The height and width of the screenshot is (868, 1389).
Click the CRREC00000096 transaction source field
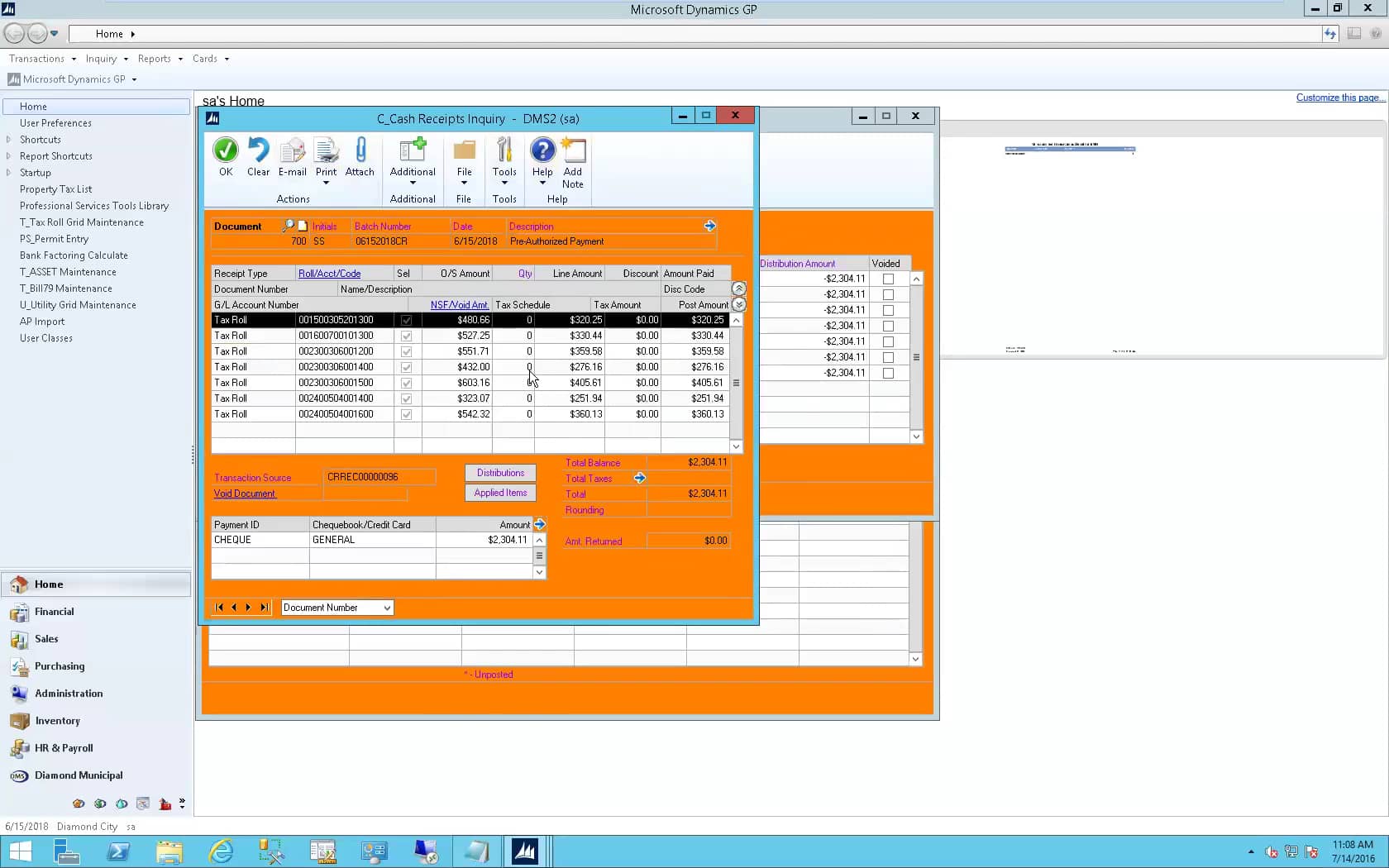pyautogui.click(x=379, y=477)
